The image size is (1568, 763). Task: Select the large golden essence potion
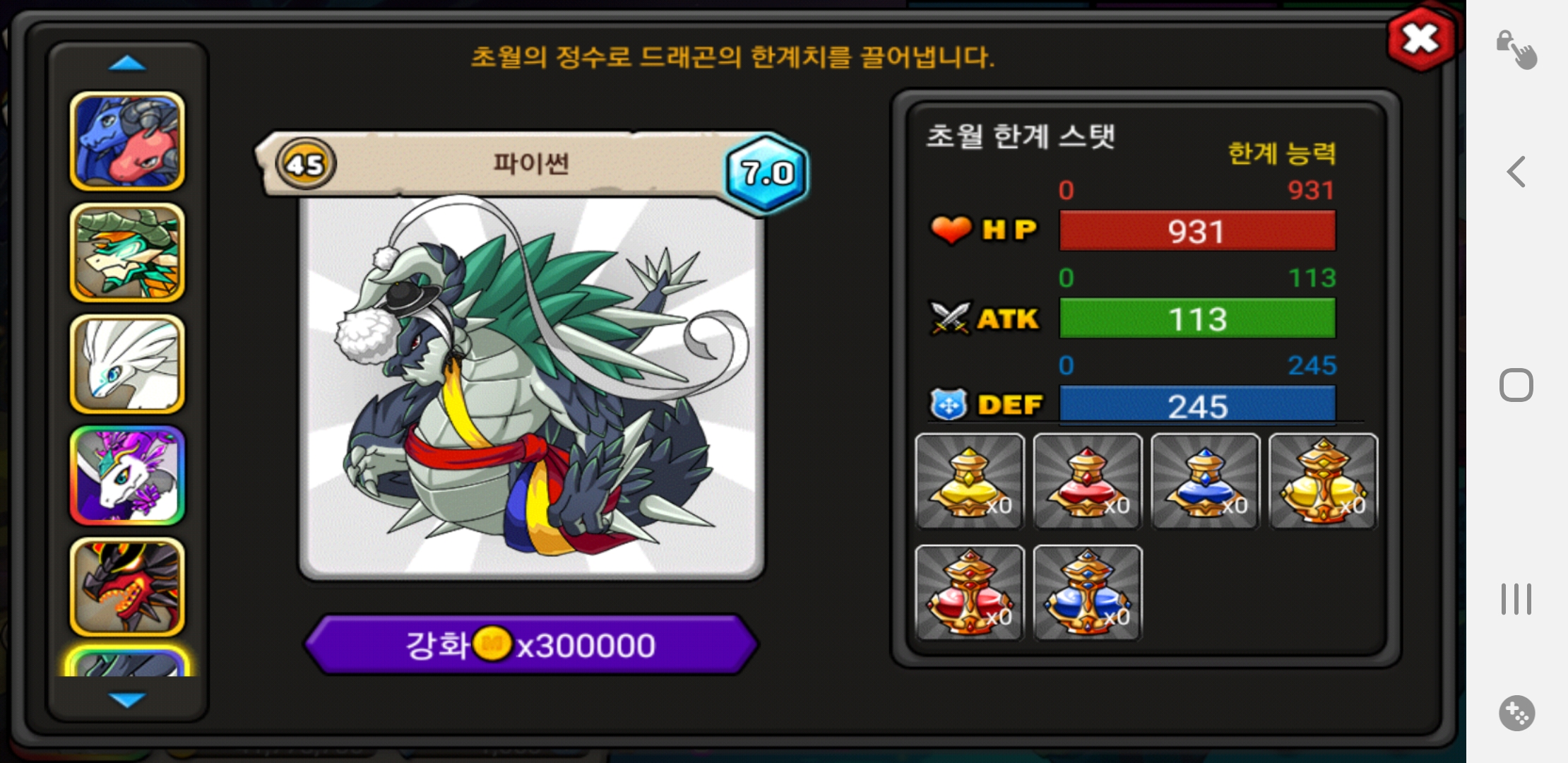(1323, 481)
